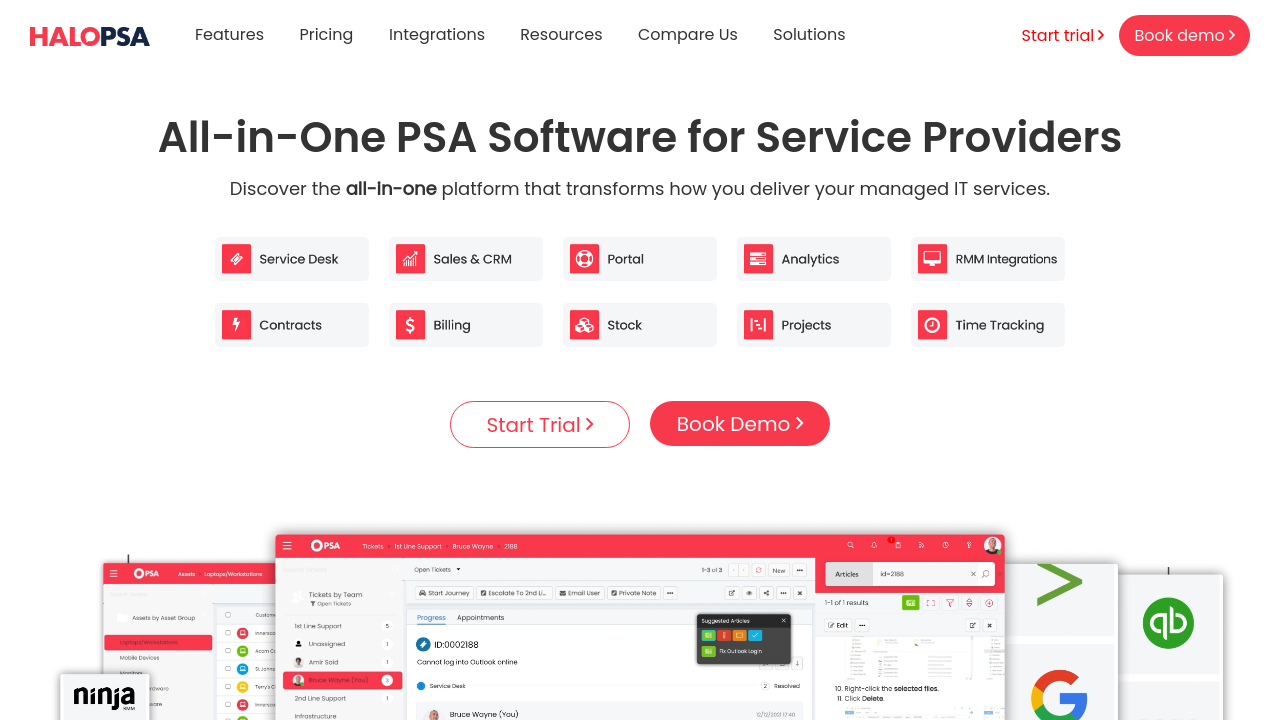Select the Portal lifebuoy icon
The height and width of the screenshot is (720, 1280).
[584, 259]
